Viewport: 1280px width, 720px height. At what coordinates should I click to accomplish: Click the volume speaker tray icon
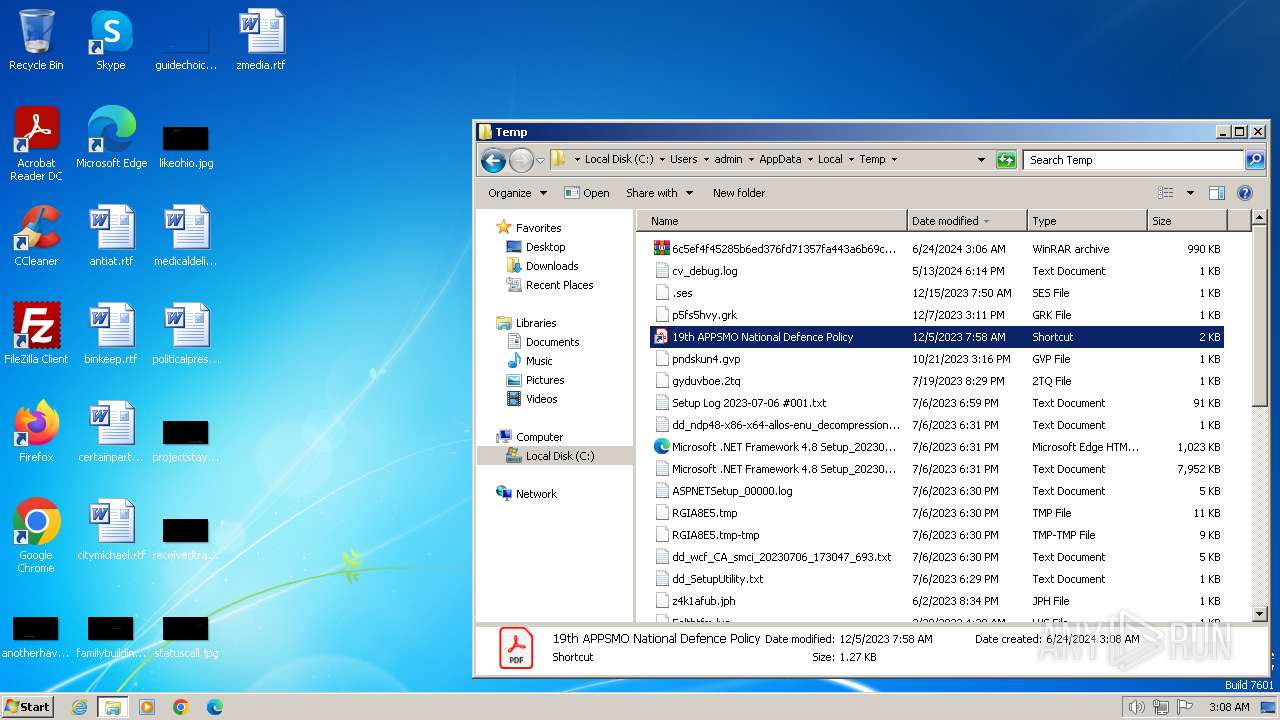[x=1136, y=707]
